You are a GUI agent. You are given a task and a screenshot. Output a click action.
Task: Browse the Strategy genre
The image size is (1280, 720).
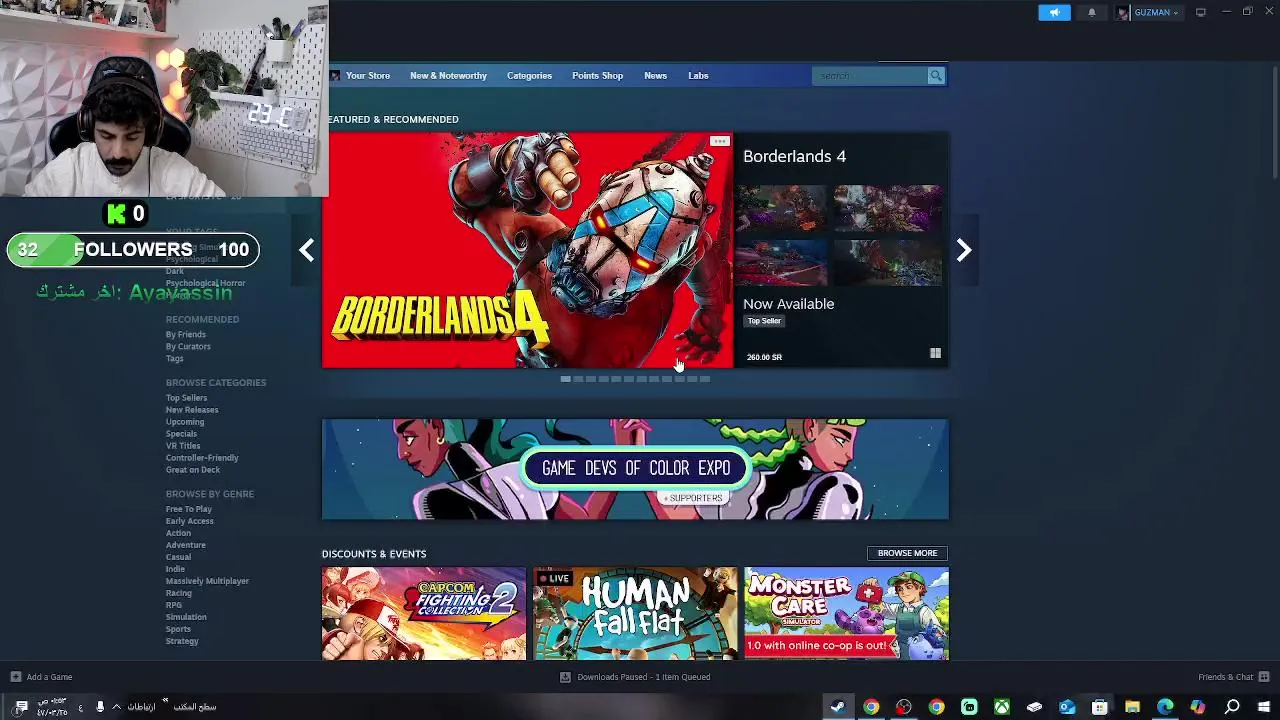pos(182,641)
